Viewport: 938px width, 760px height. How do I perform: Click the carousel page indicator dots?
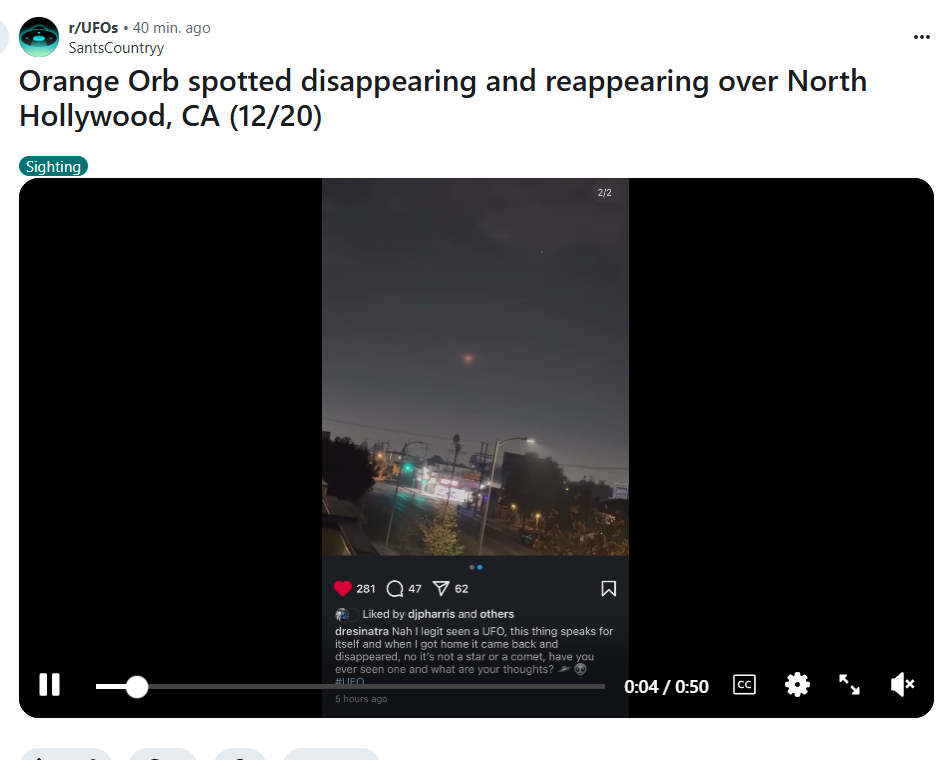pos(476,567)
